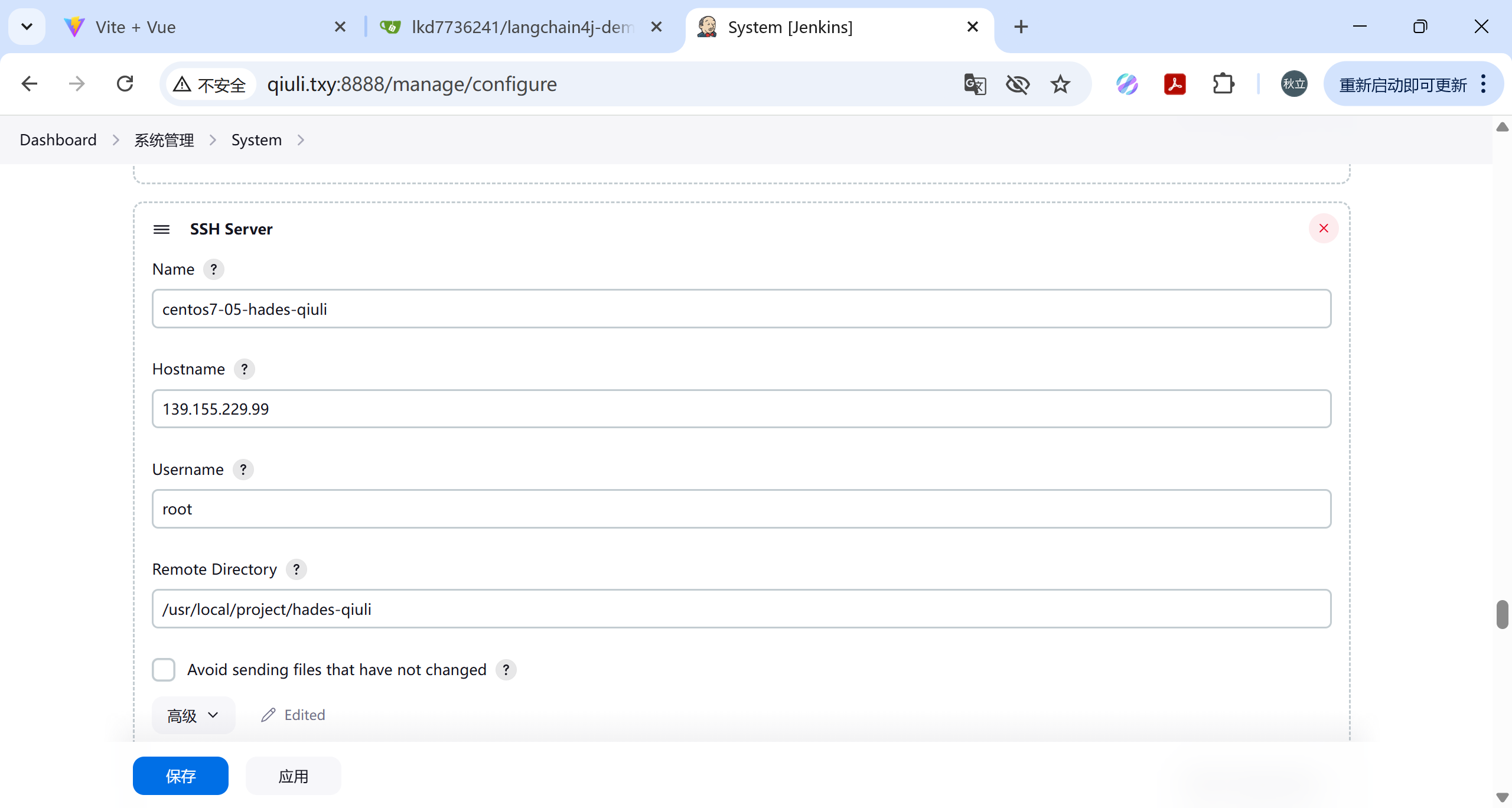Click the 应用 apply button
The height and width of the screenshot is (808, 1512).
[293, 776]
